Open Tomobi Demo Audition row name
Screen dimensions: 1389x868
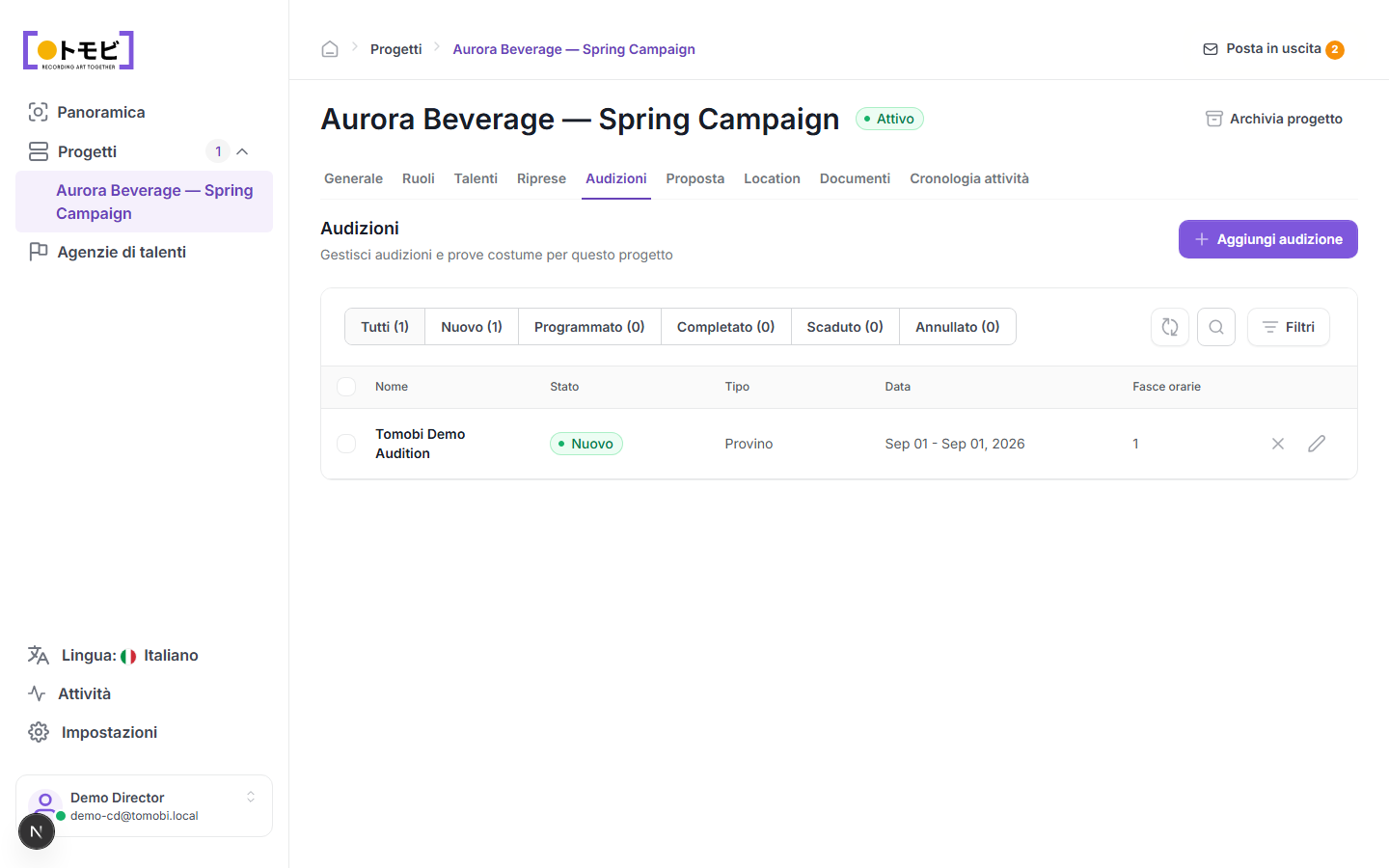point(421,444)
